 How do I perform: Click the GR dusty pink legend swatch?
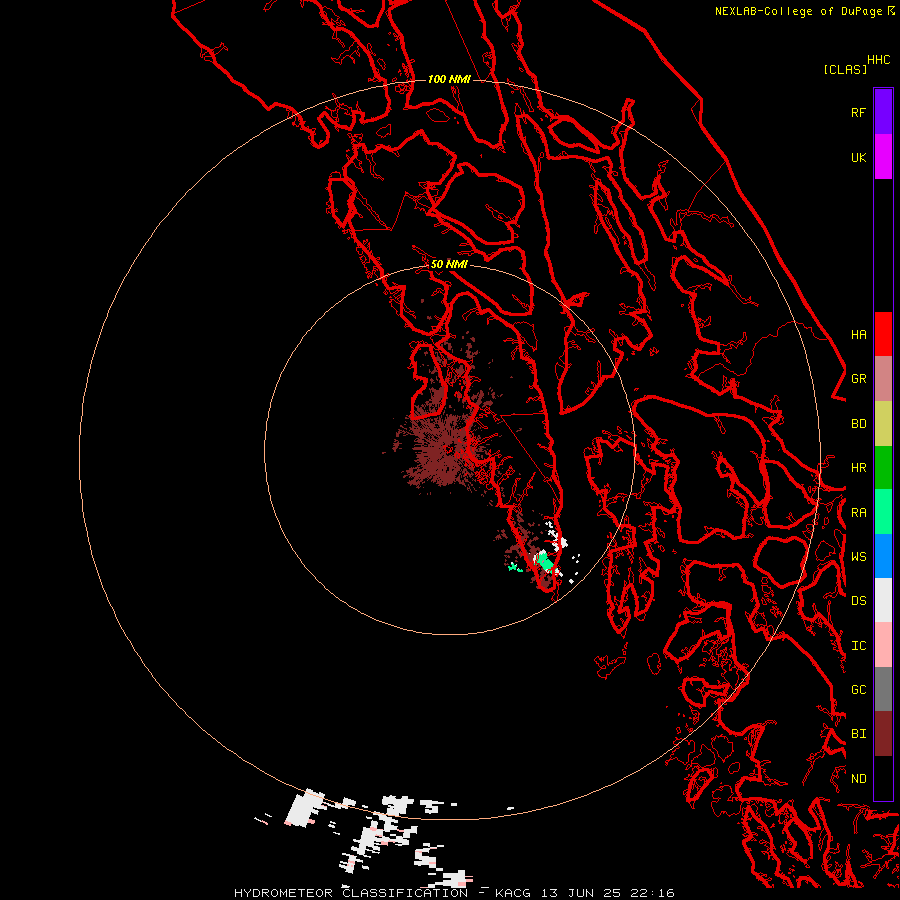[883, 379]
